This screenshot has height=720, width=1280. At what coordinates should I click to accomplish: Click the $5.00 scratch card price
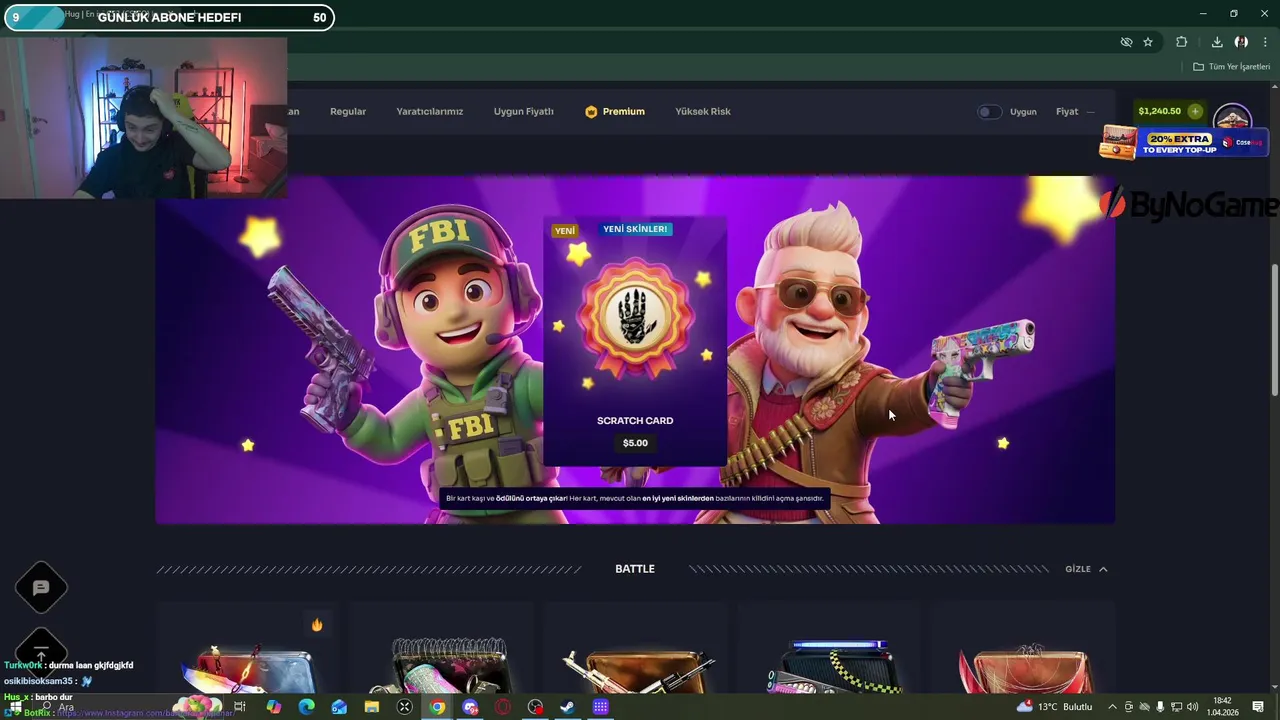coord(635,443)
